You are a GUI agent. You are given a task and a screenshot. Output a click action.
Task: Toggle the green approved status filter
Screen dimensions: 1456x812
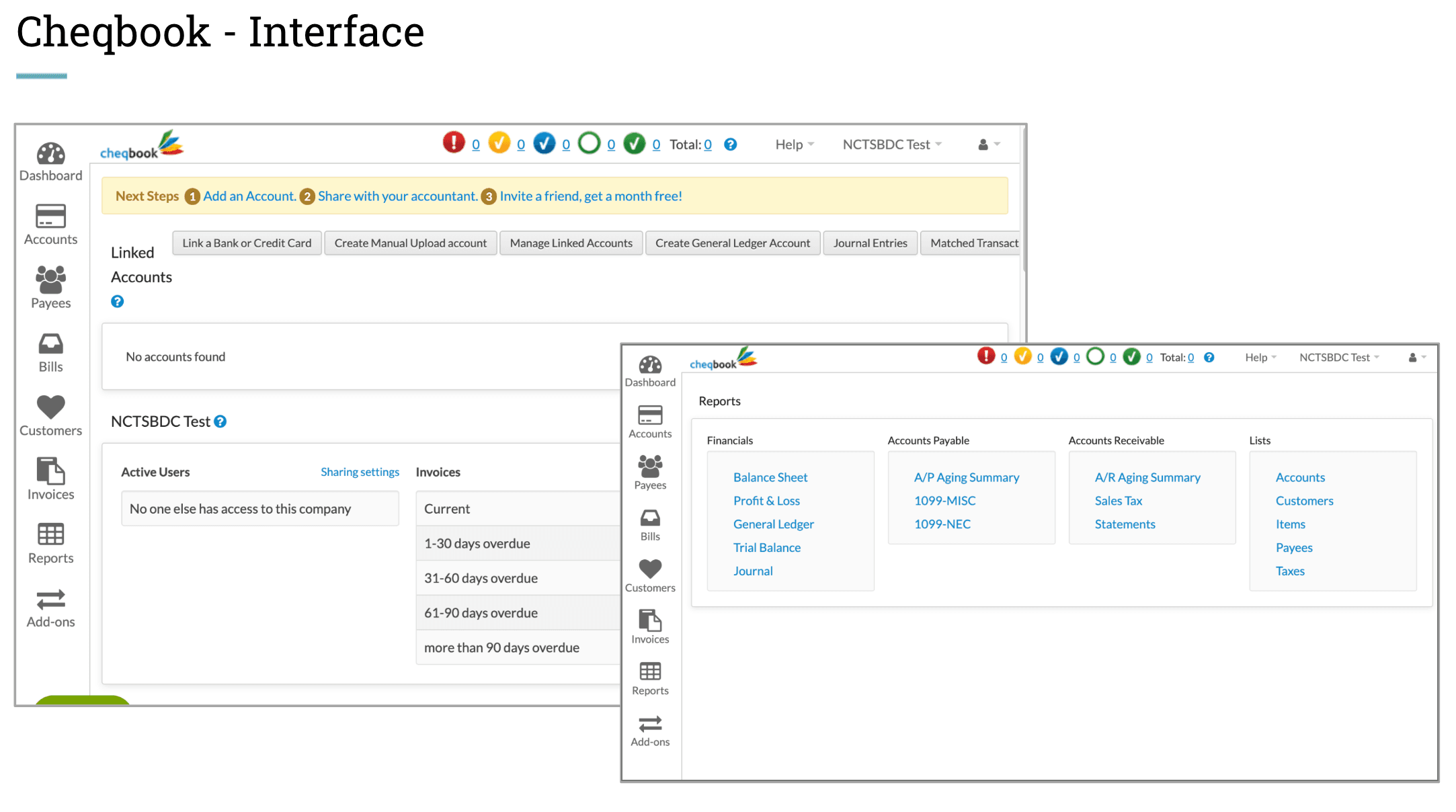[x=634, y=143]
